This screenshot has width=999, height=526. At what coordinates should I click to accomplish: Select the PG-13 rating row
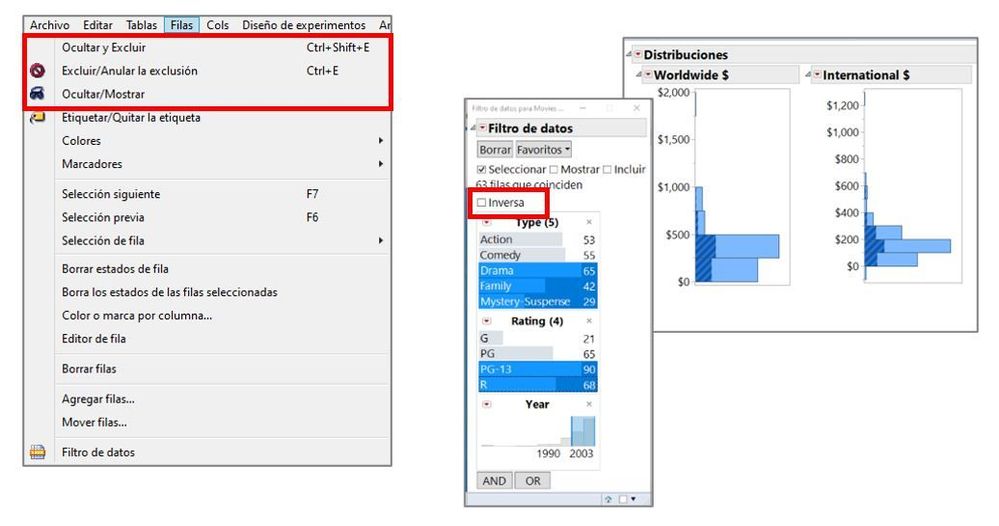click(537, 369)
